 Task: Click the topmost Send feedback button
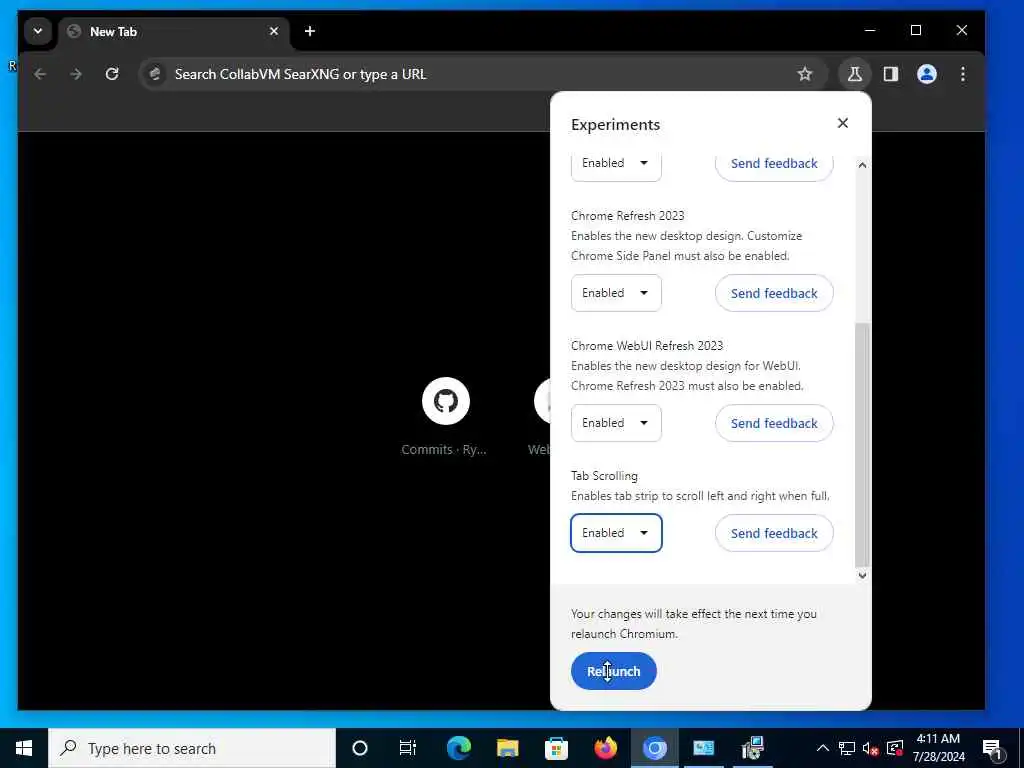(x=774, y=167)
